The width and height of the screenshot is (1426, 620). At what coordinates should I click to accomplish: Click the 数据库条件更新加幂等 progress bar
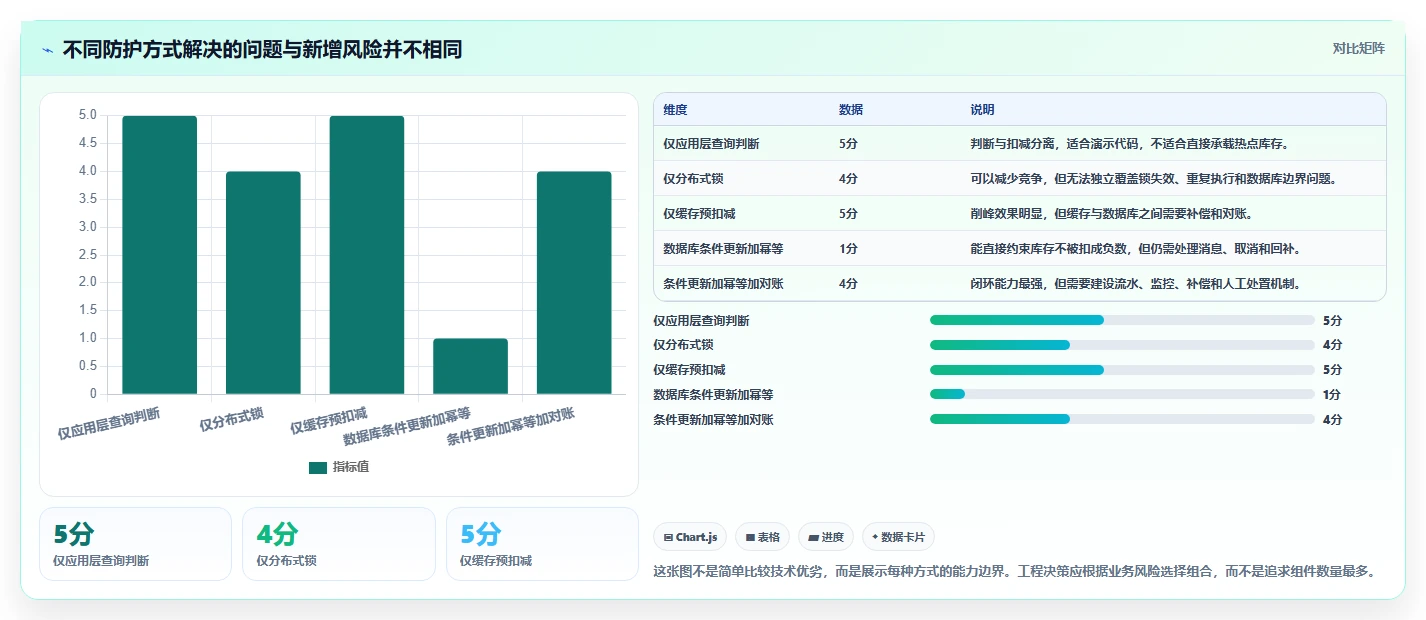1122,395
